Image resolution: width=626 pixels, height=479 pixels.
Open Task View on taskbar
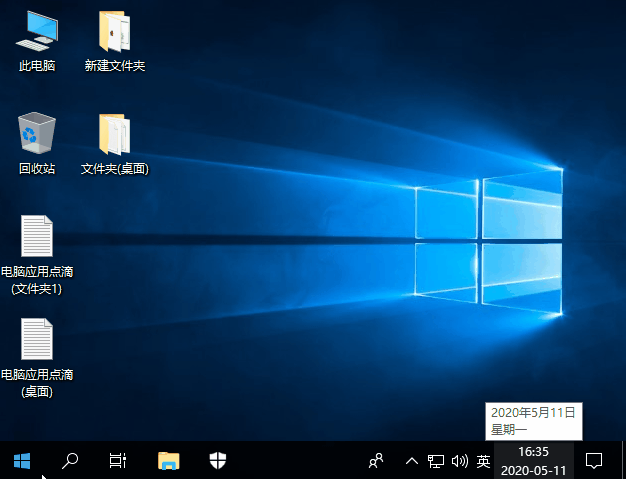[x=118, y=461]
